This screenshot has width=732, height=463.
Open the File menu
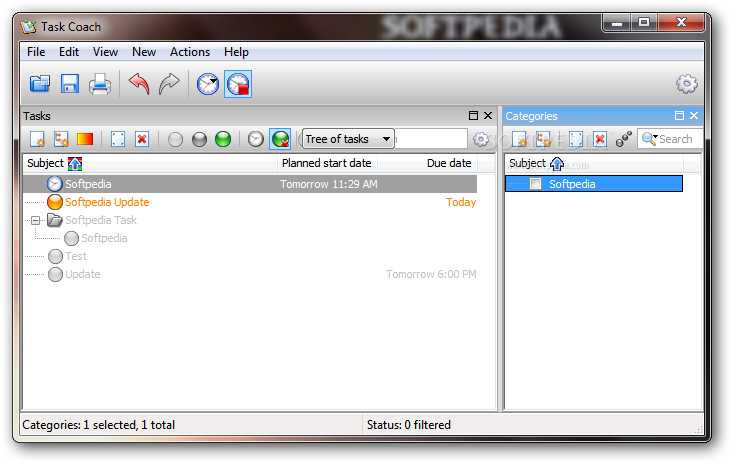pyautogui.click(x=36, y=52)
